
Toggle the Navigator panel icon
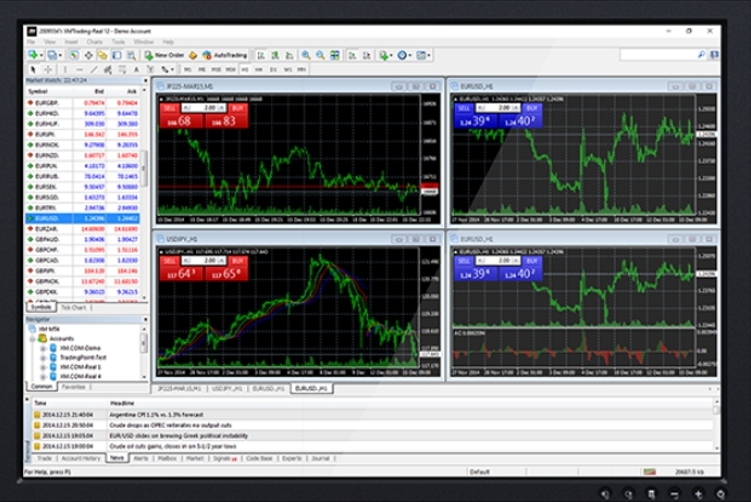[102, 55]
